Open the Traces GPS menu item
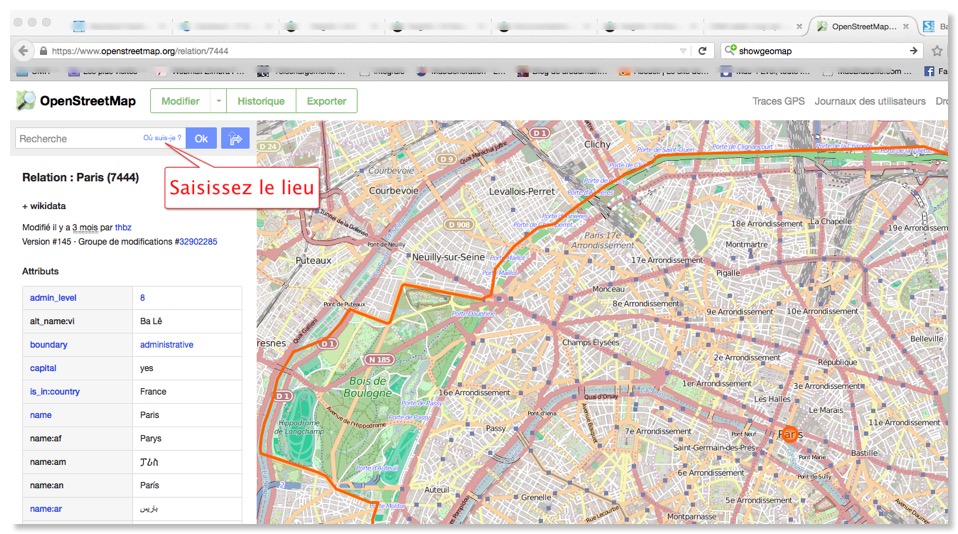This screenshot has width=958, height=534. (778, 101)
